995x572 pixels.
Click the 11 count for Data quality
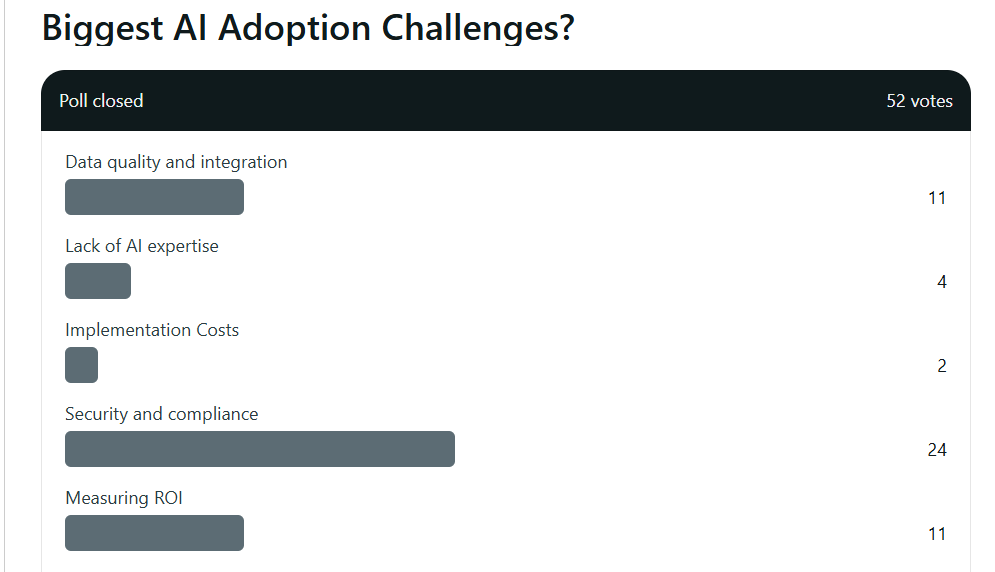coord(936,198)
